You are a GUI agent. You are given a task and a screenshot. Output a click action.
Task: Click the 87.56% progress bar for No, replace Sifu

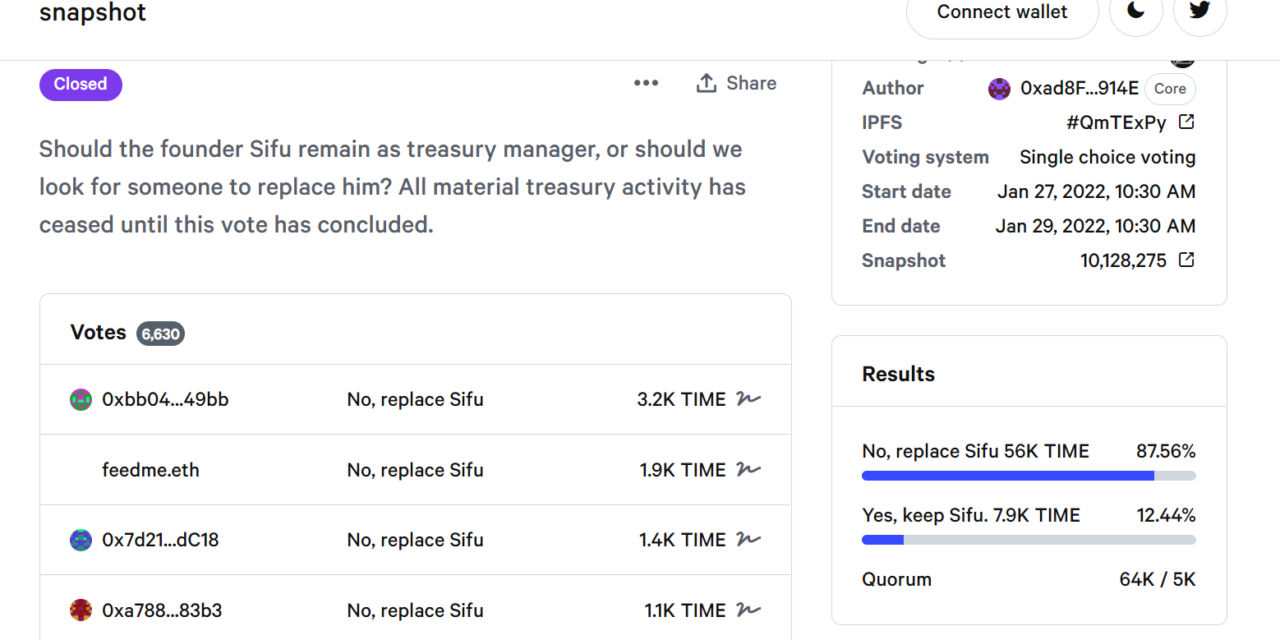pyautogui.click(x=1028, y=475)
